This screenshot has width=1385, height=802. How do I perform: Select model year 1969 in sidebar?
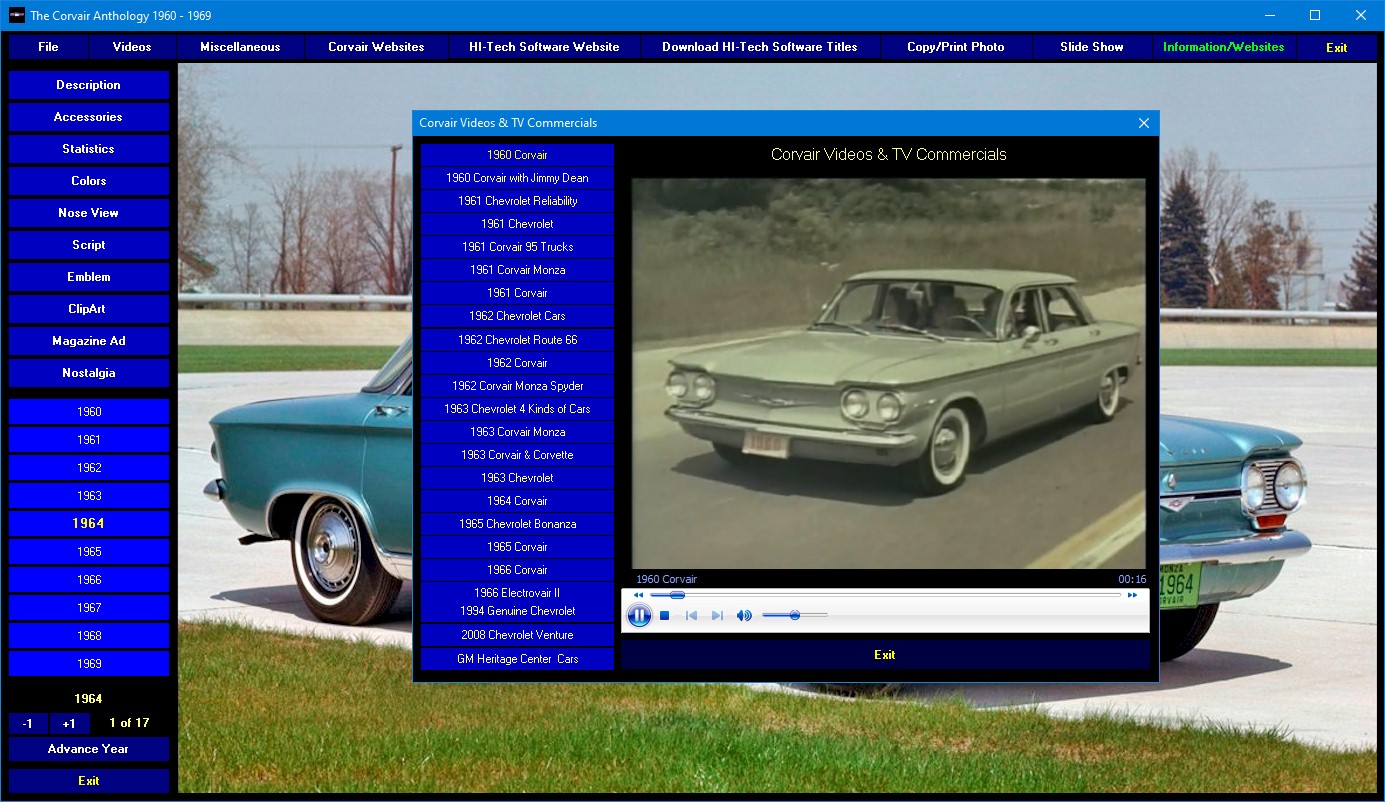pyautogui.click(x=89, y=663)
